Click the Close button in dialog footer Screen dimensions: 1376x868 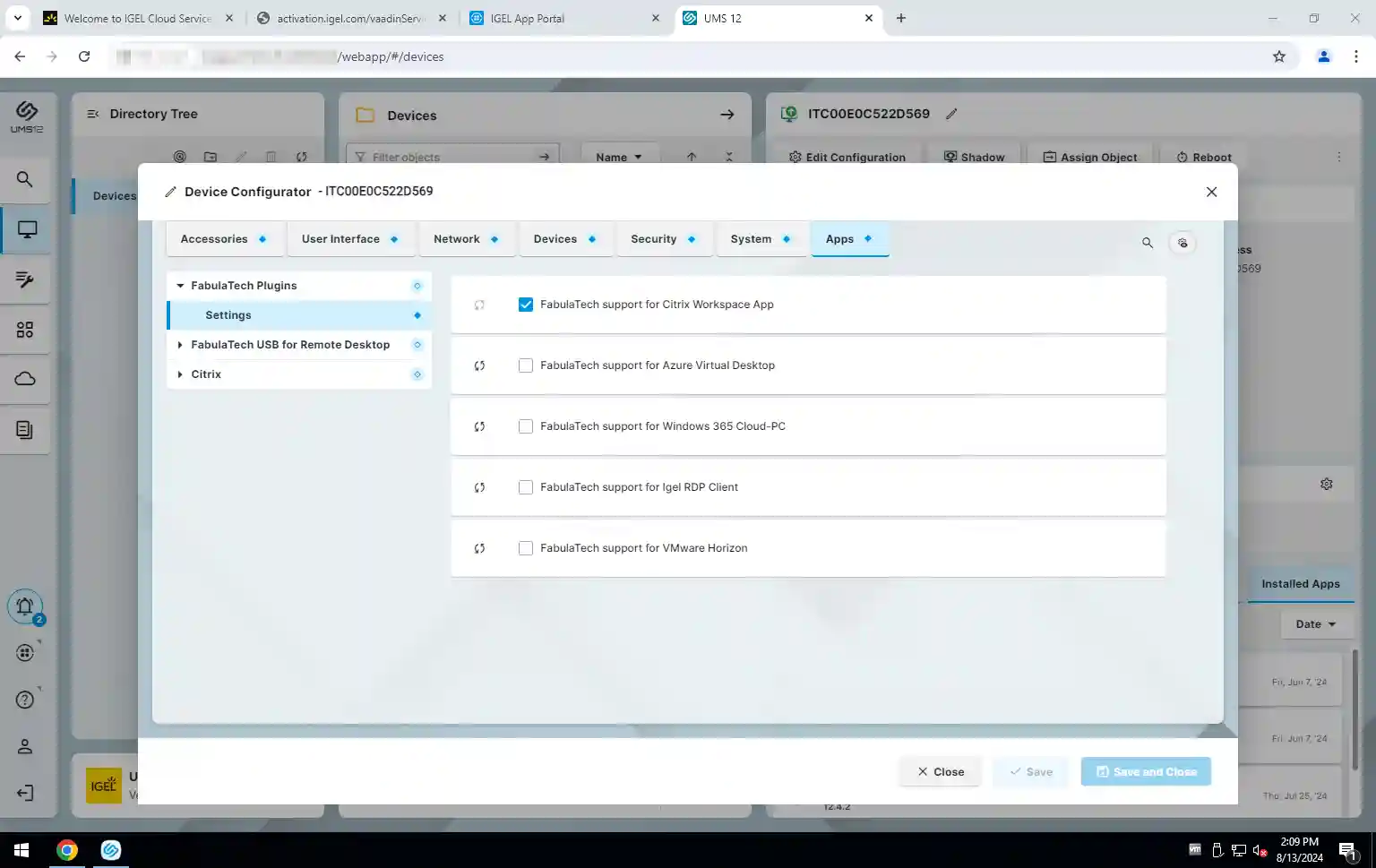click(x=940, y=771)
